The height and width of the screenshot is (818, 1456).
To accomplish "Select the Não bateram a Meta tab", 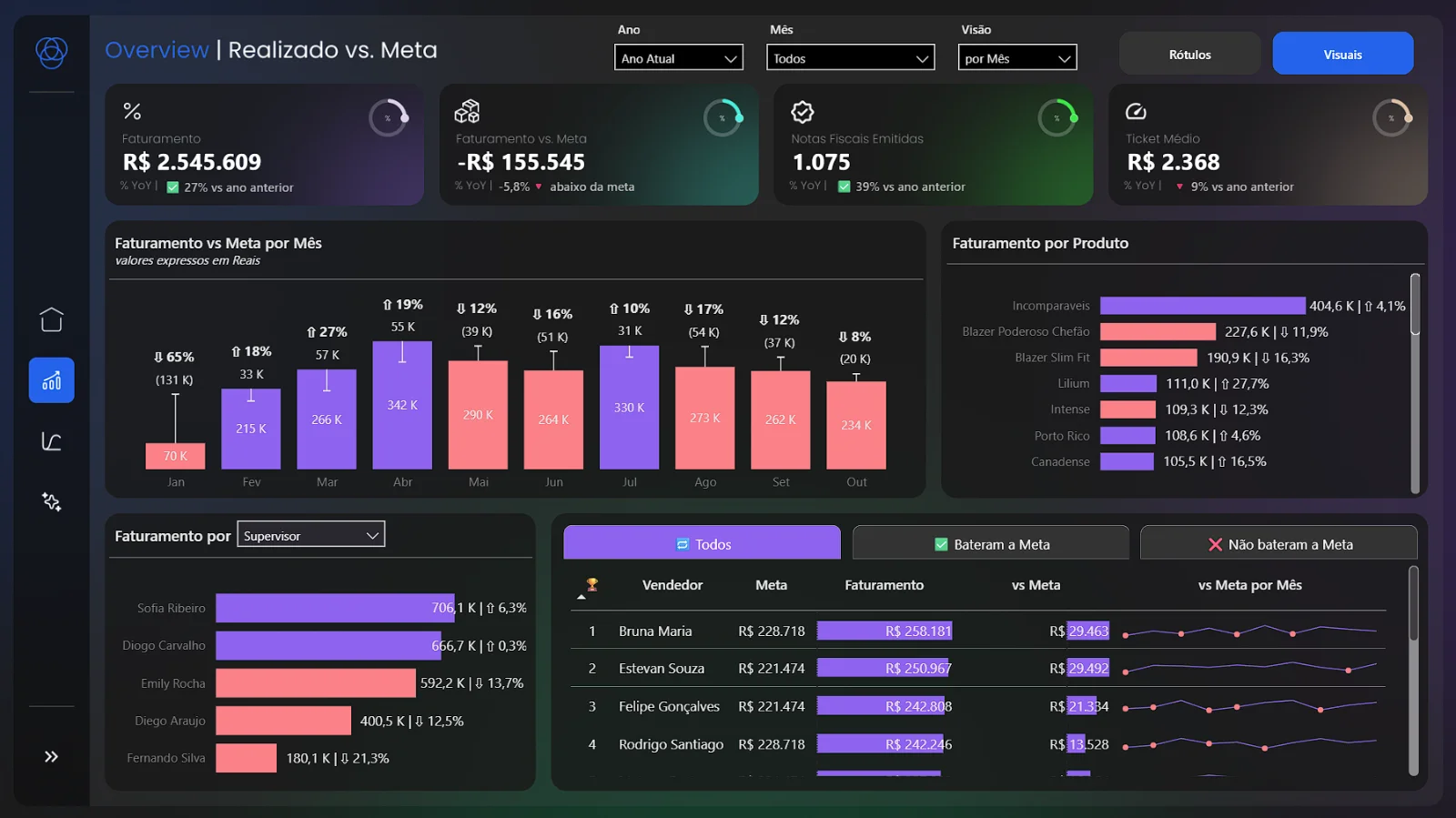I will [1279, 543].
